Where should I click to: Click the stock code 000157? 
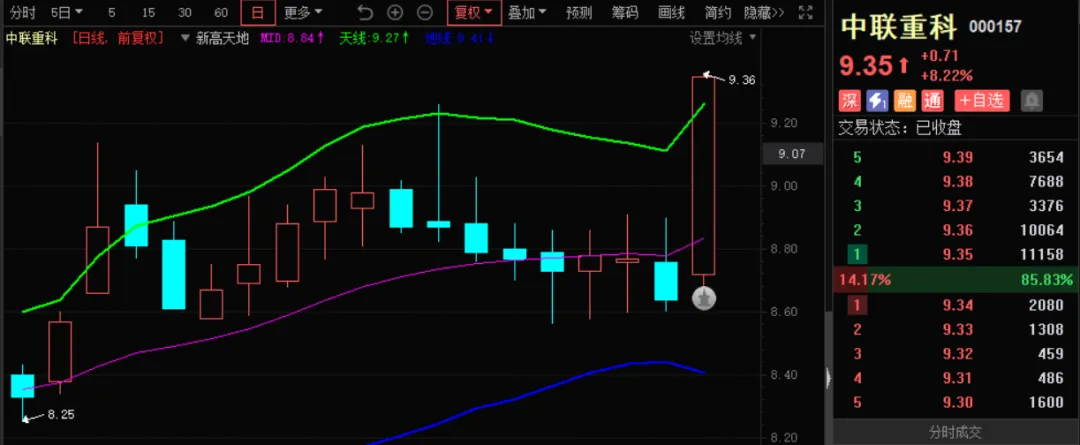pos(995,28)
